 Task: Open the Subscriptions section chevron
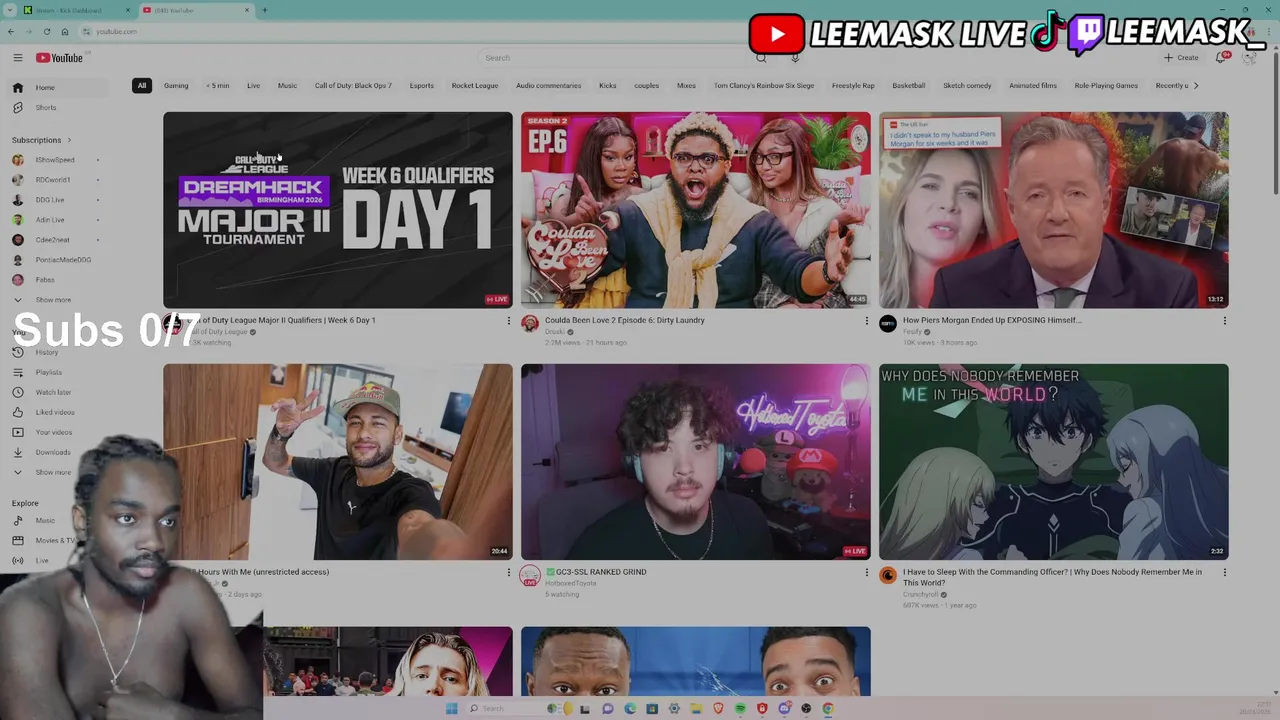[69, 140]
